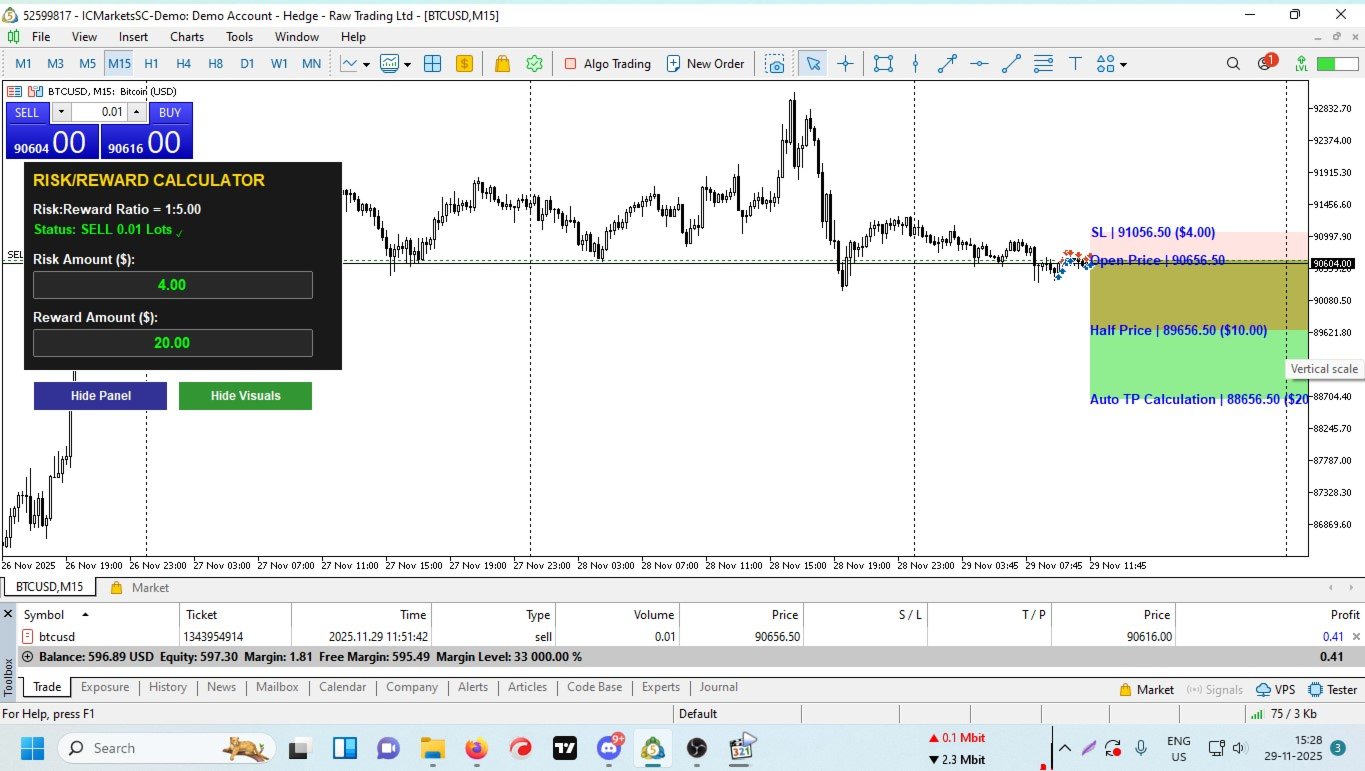Select the text label T tool
The height and width of the screenshot is (771, 1365).
coord(1075,64)
